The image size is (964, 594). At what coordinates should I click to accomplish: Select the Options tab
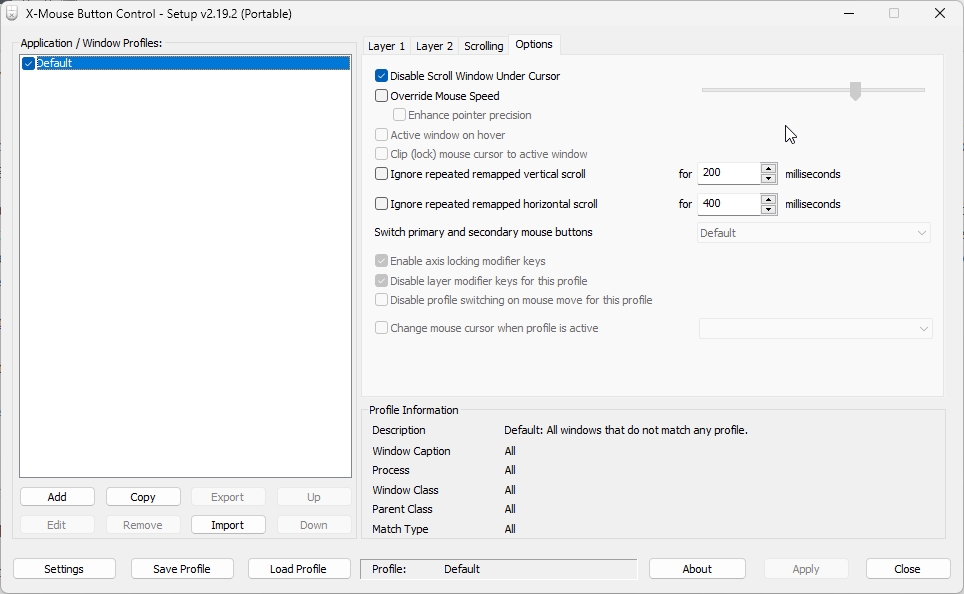(534, 44)
